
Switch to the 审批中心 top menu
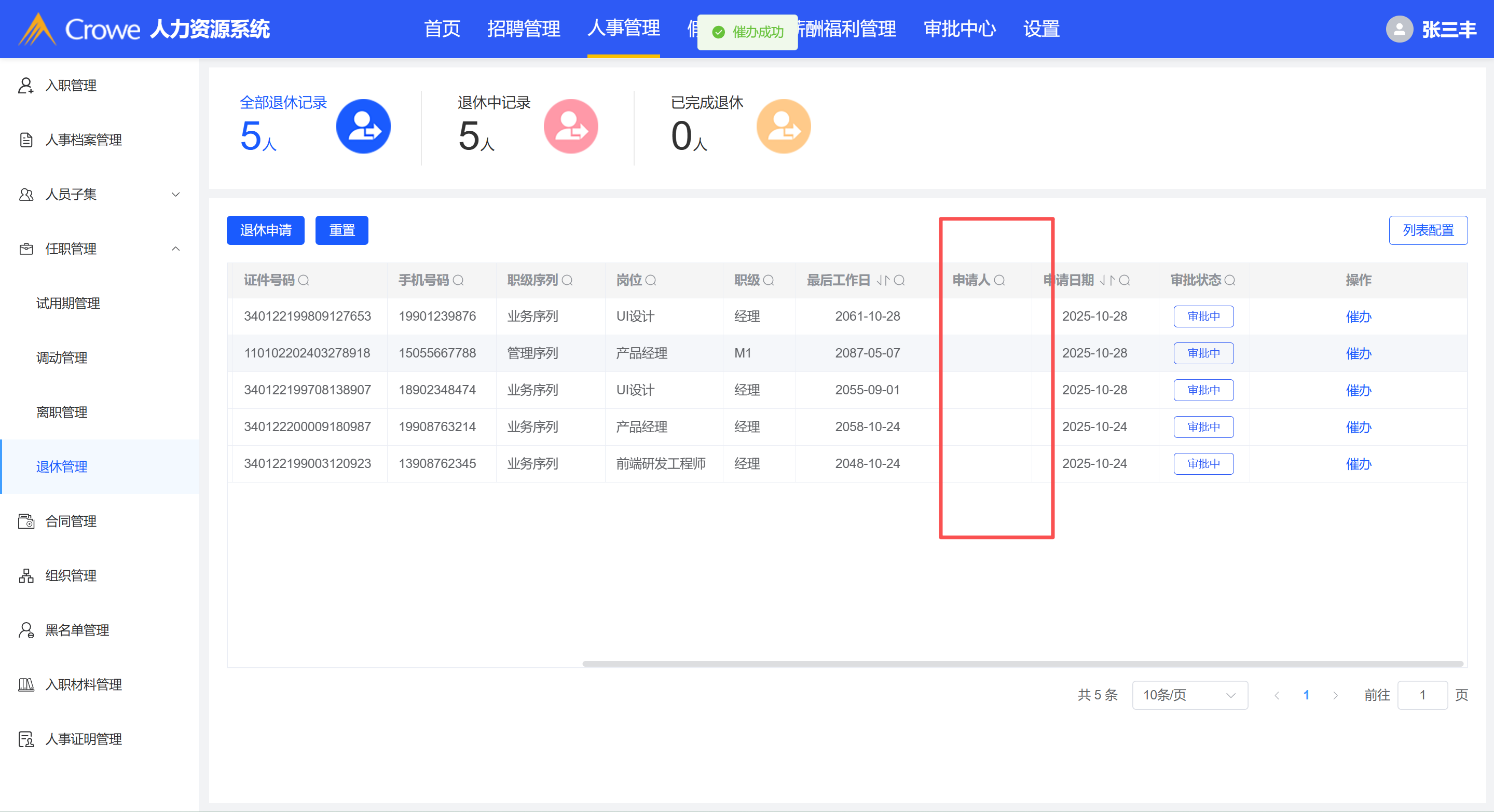click(960, 29)
